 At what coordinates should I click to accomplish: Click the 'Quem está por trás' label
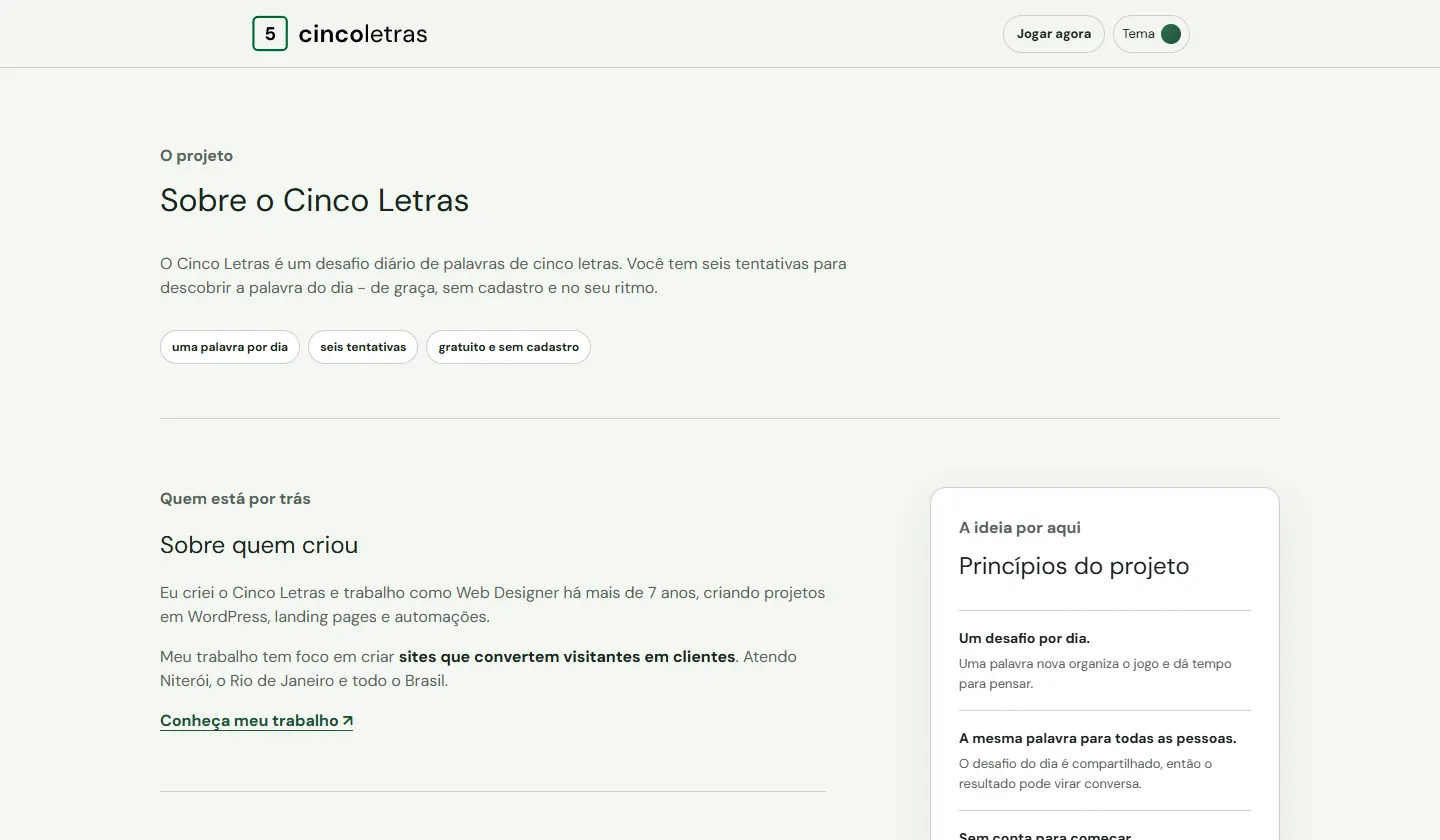235,499
